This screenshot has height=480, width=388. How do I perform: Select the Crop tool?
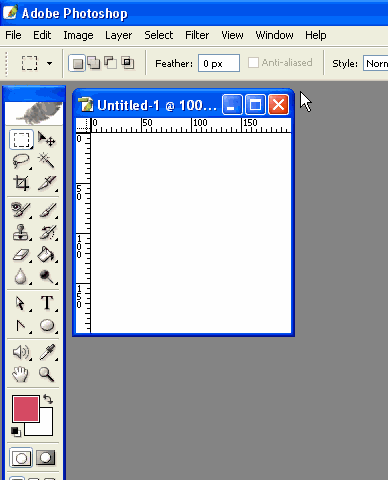tap(21, 183)
